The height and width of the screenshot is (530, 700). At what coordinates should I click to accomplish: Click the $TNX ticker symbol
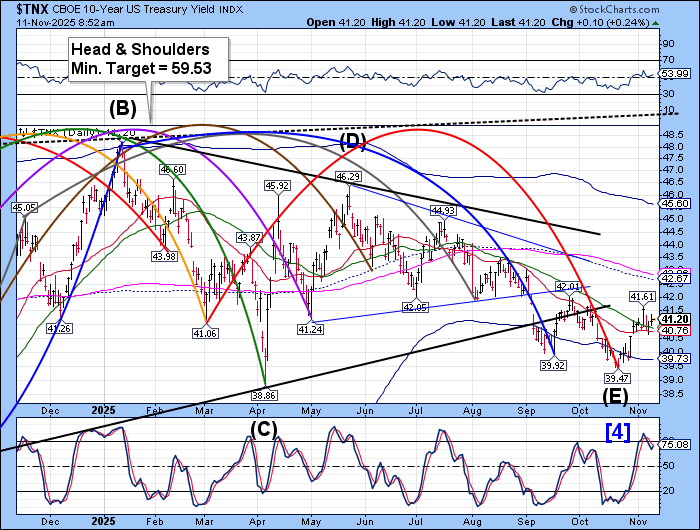(25, 11)
